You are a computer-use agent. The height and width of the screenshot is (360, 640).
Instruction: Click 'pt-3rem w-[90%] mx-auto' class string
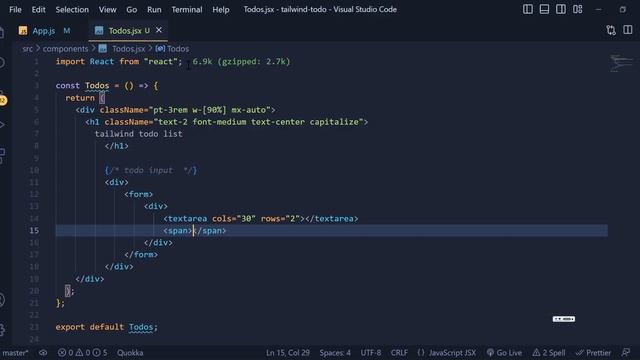click(x=209, y=110)
